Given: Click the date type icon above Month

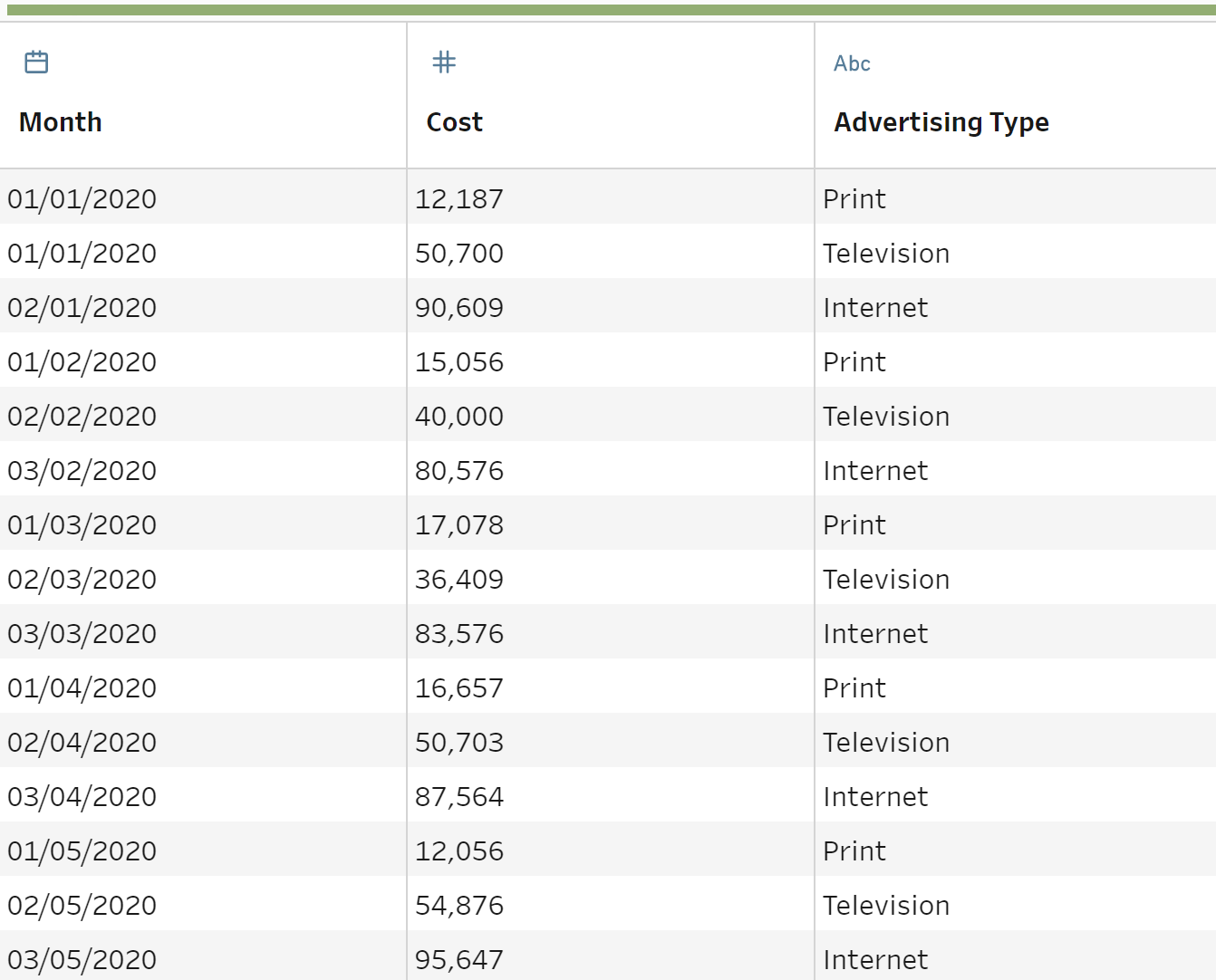Looking at the screenshot, I should click(x=36, y=62).
